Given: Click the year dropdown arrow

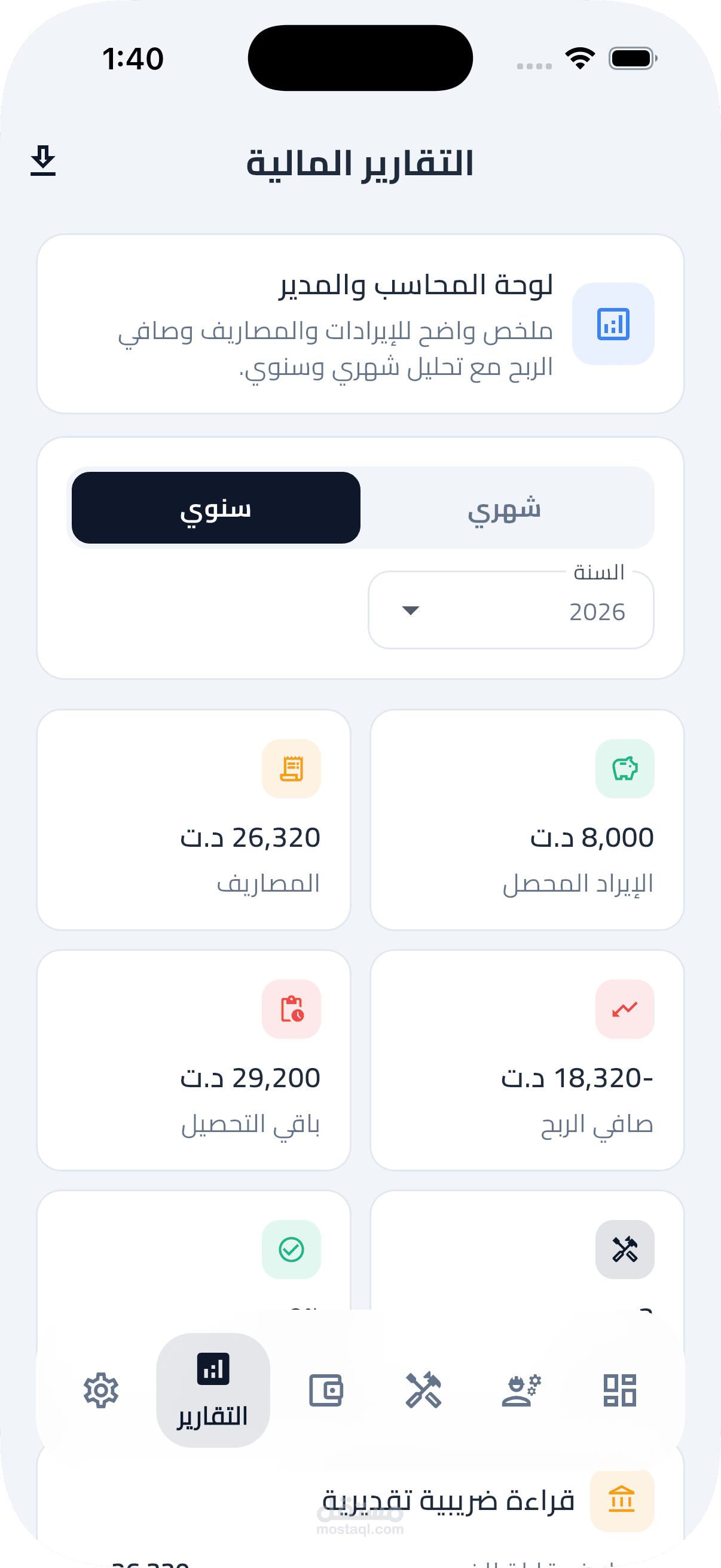Looking at the screenshot, I should pyautogui.click(x=411, y=611).
